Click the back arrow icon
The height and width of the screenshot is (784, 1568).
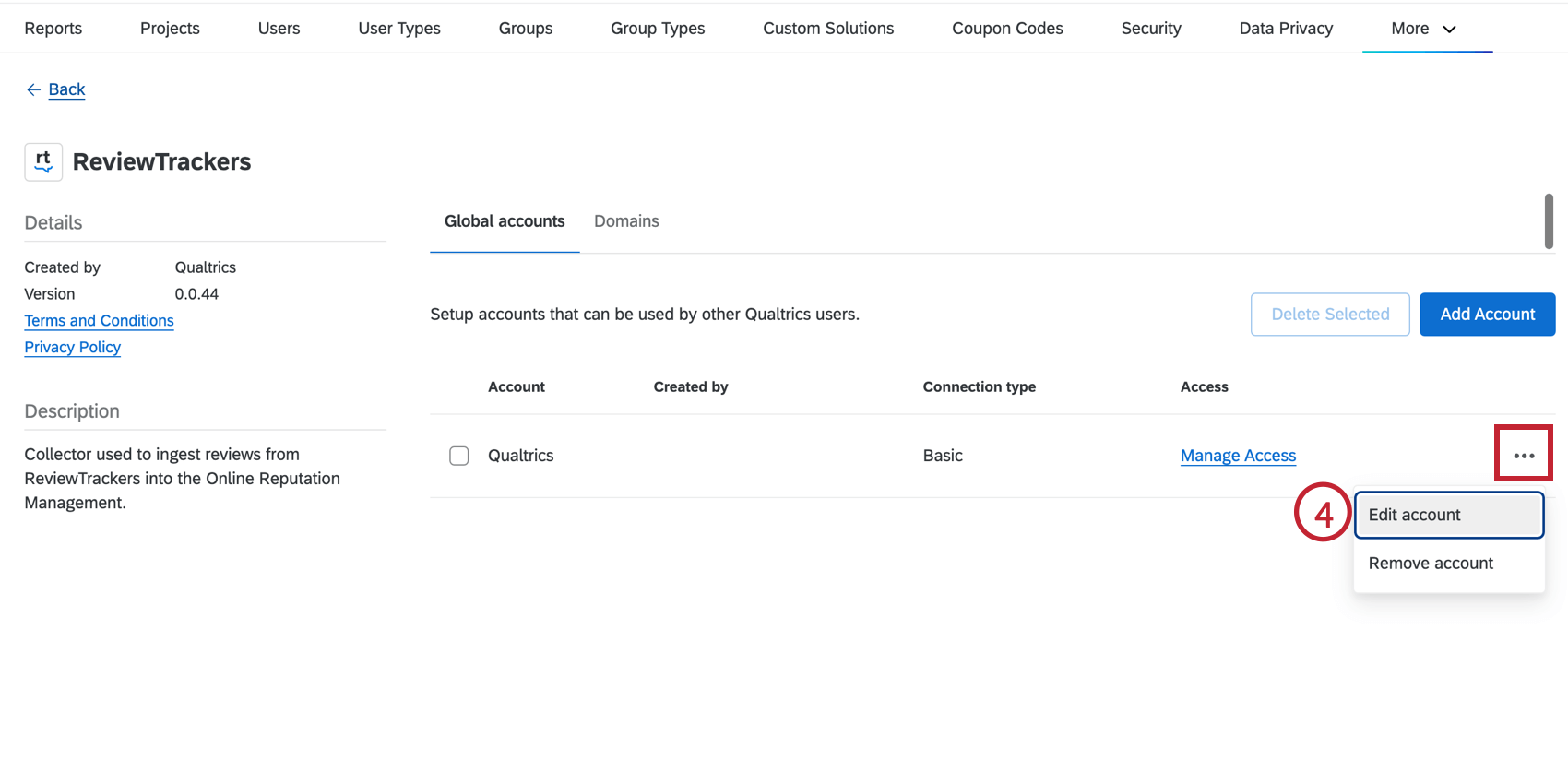(x=33, y=89)
